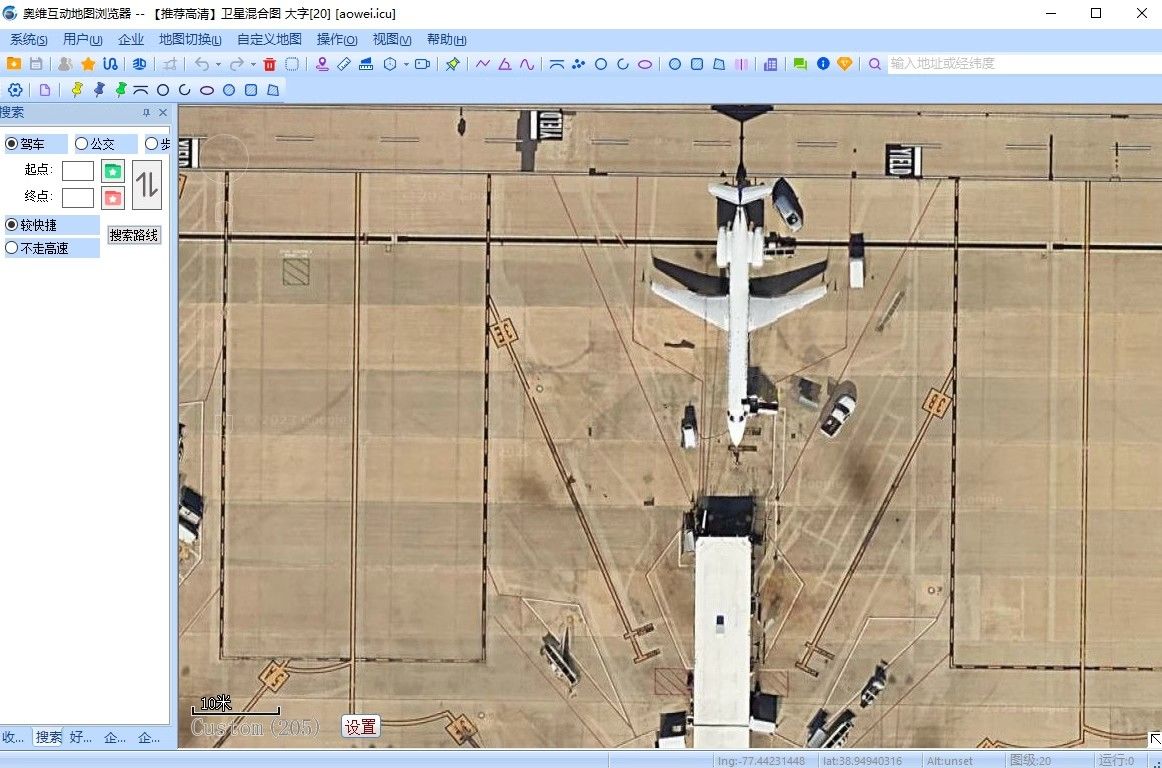Screen dimensions: 1162x768
Task: Select the 公交 transit radio option
Action: point(82,144)
